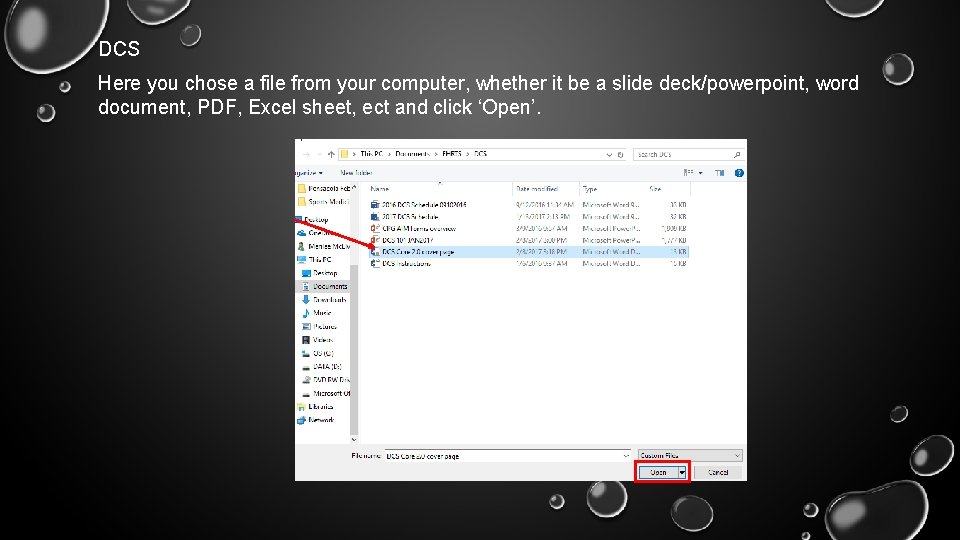Expand the File name history dropdown arrow
This screenshot has height=540, width=960.
click(x=626, y=456)
